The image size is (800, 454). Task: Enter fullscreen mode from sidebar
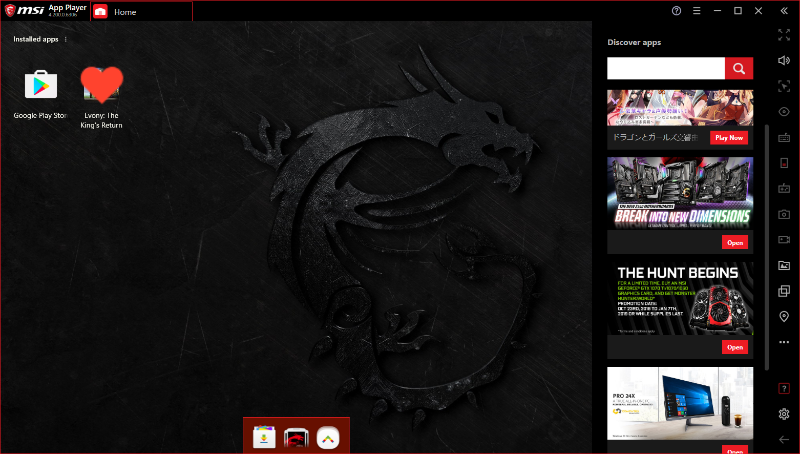coord(784,35)
